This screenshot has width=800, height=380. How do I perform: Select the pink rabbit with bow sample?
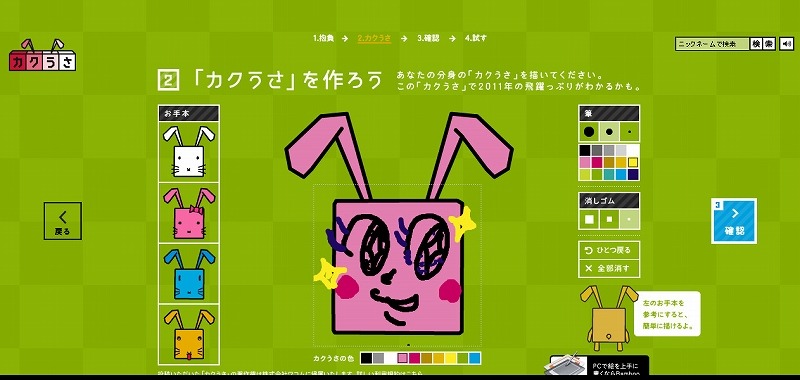(x=189, y=213)
